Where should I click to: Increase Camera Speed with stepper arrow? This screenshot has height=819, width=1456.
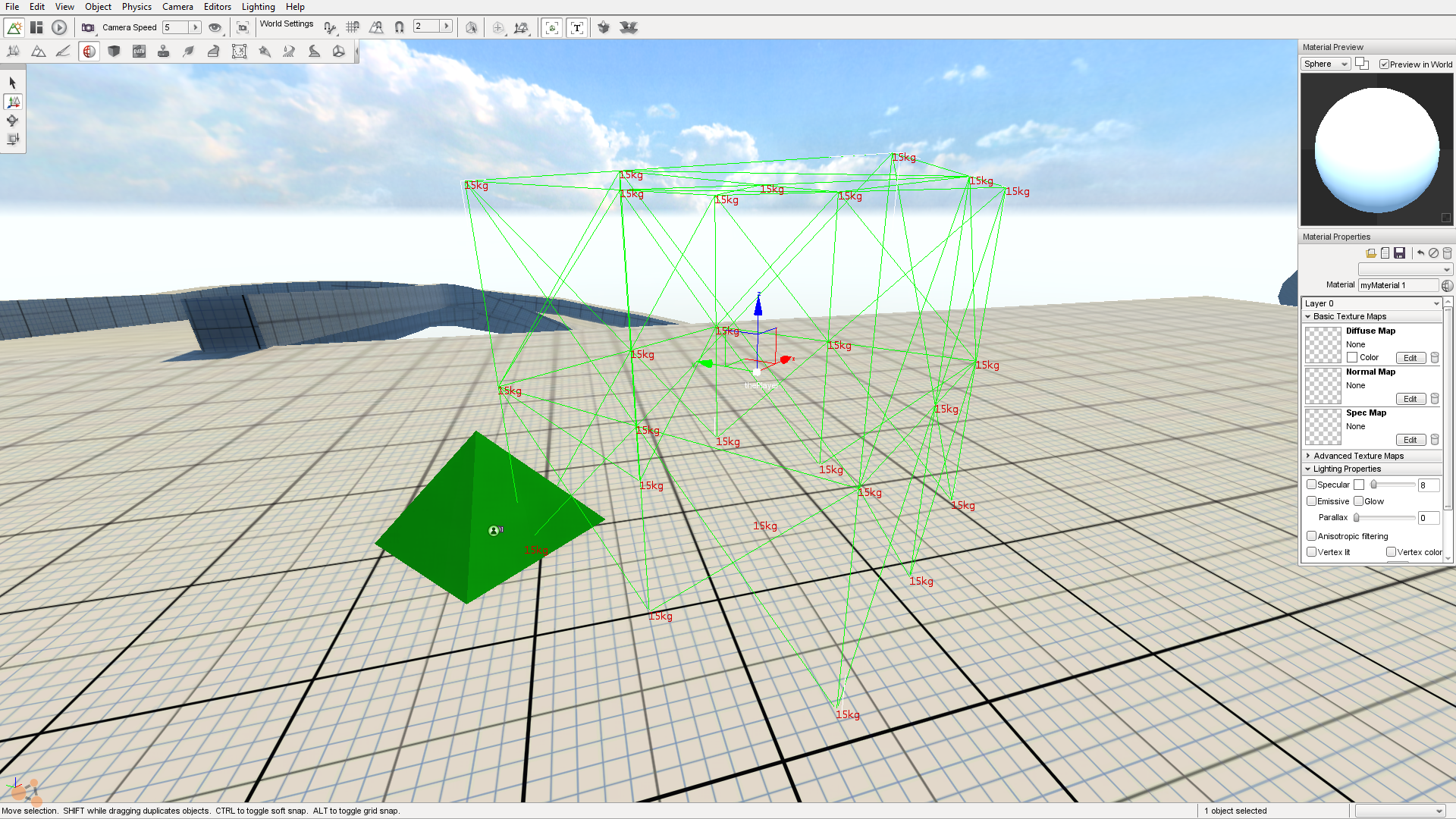[x=195, y=27]
